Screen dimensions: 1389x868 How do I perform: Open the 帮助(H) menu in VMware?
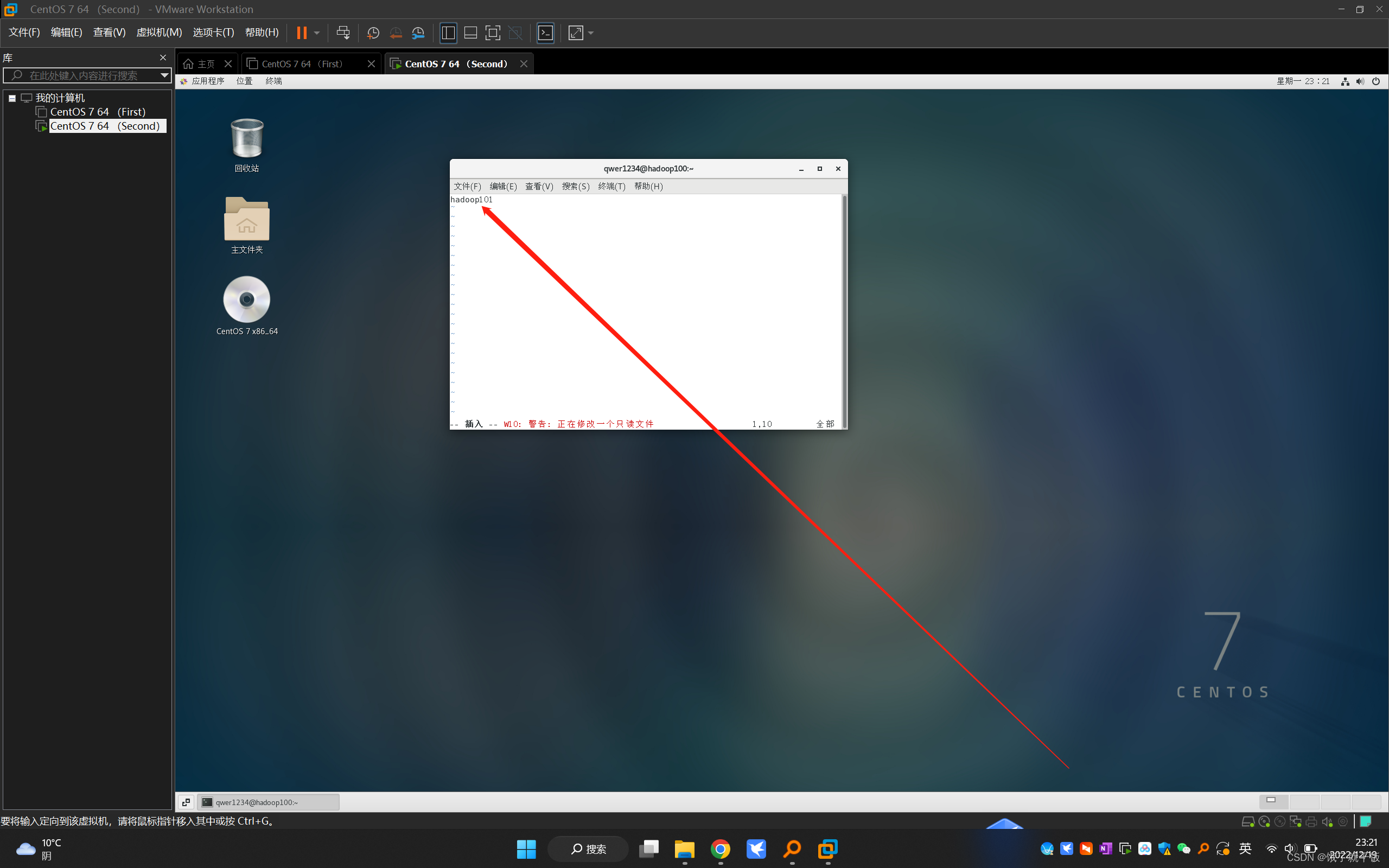coord(262,32)
